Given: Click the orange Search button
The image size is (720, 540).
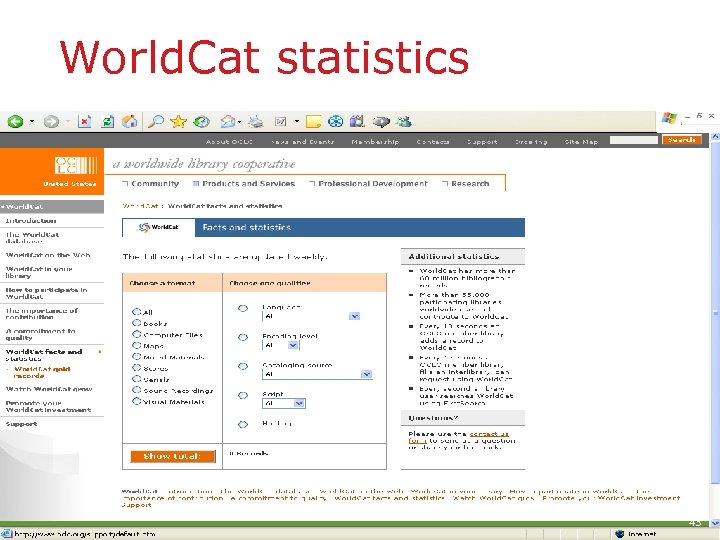Looking at the screenshot, I should click(x=682, y=140).
